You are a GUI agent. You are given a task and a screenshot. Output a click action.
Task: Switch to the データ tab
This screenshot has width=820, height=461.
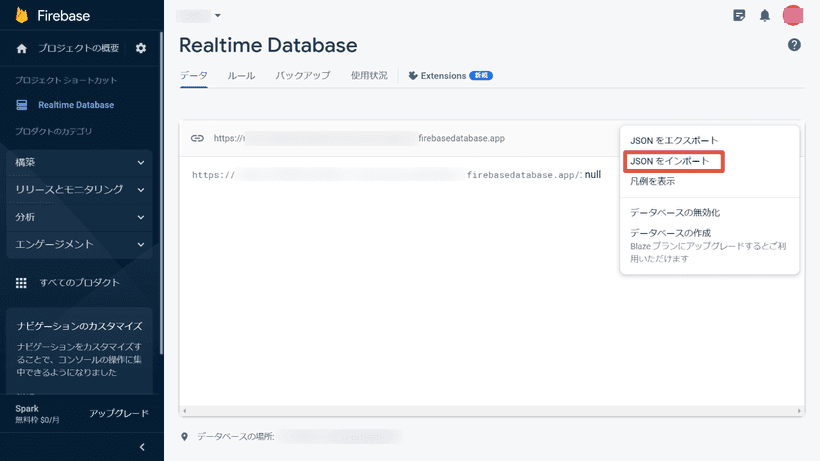[x=193, y=76]
